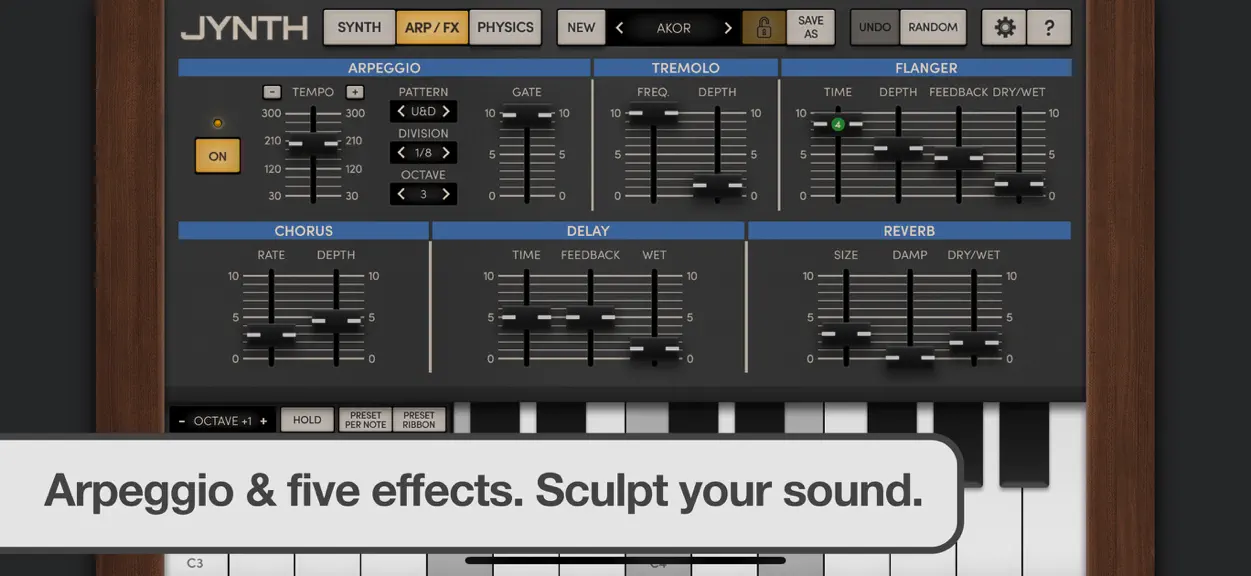Raise keyboard octave with plus

tap(264, 421)
